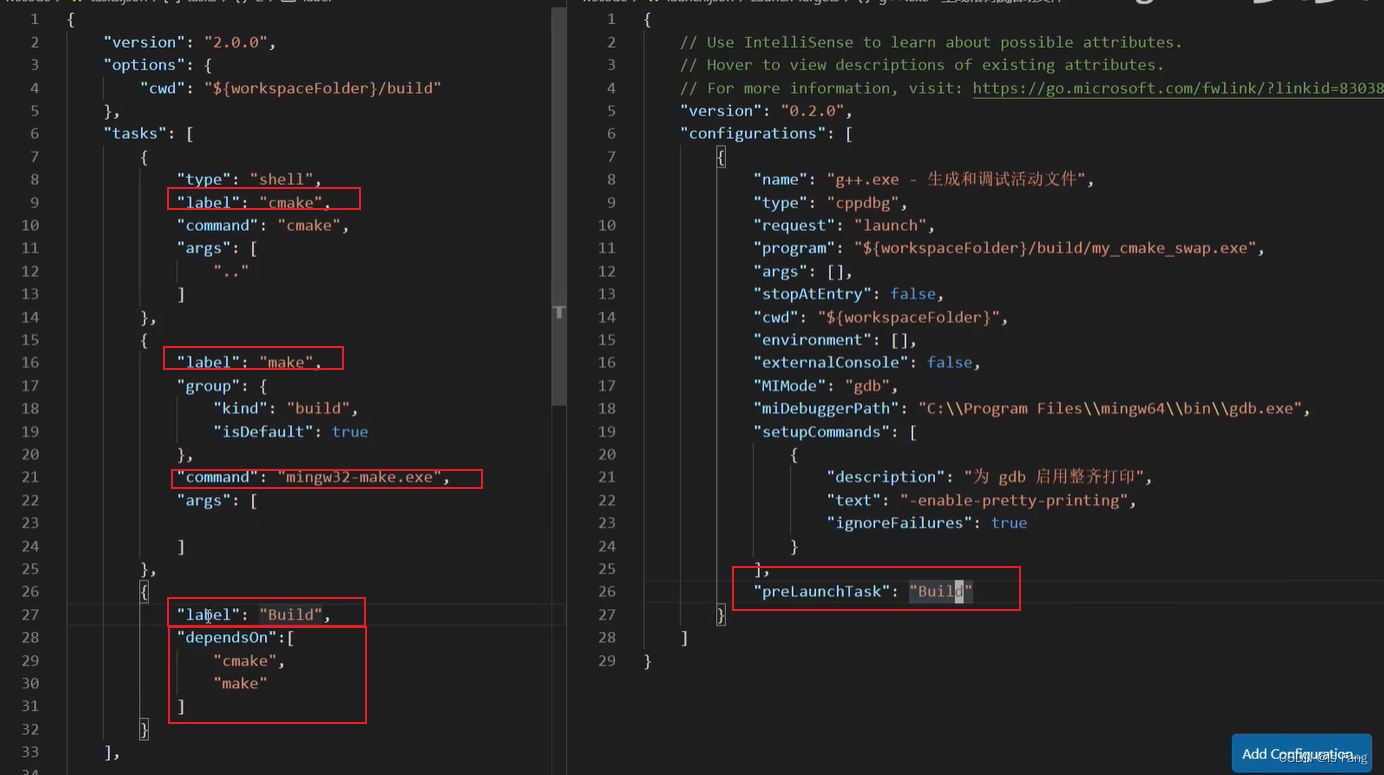Click the "${workspaceFolder}/build" cwd value
Viewport: 1384px width, 775px height.
(323, 88)
